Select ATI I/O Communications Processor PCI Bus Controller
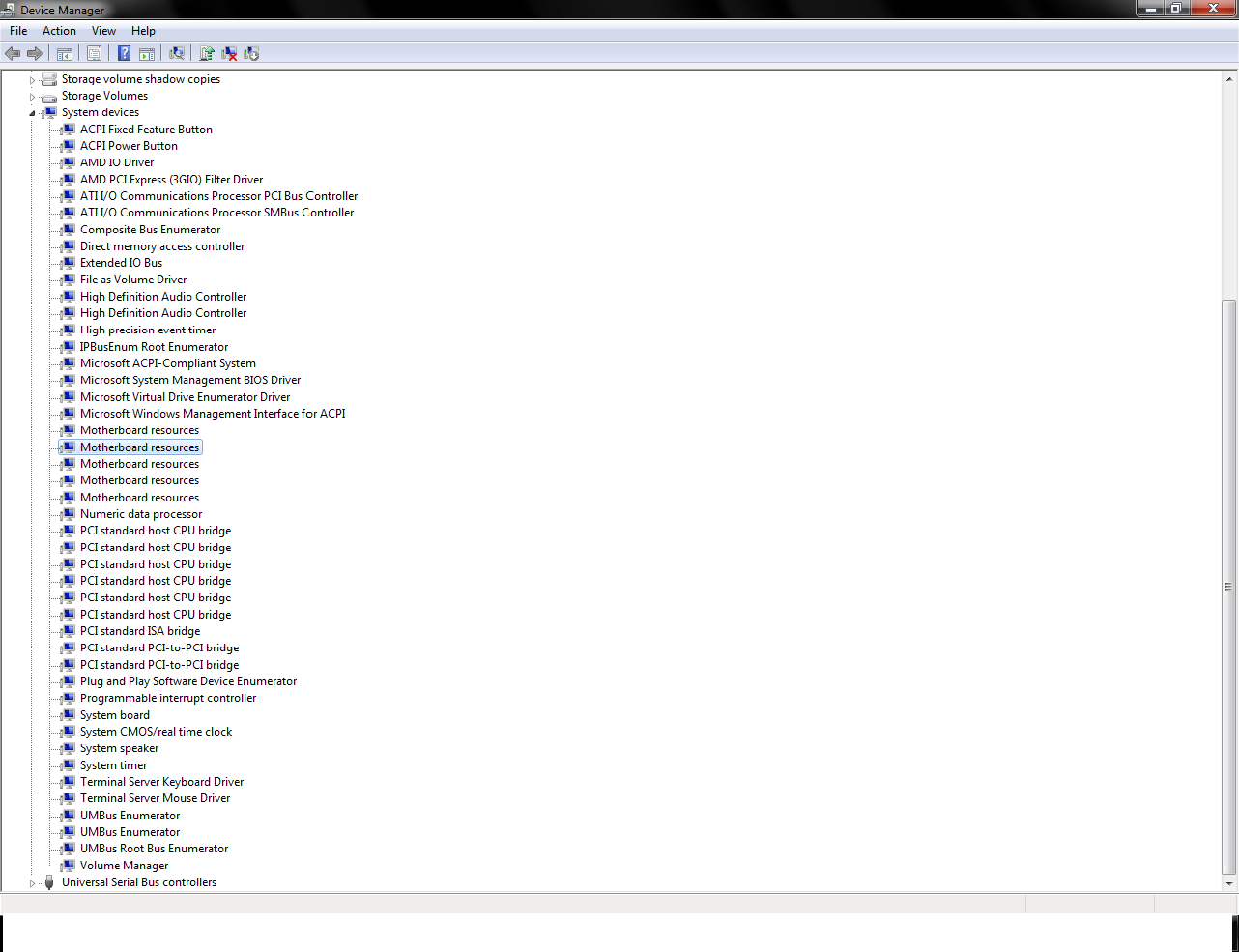 [218, 196]
